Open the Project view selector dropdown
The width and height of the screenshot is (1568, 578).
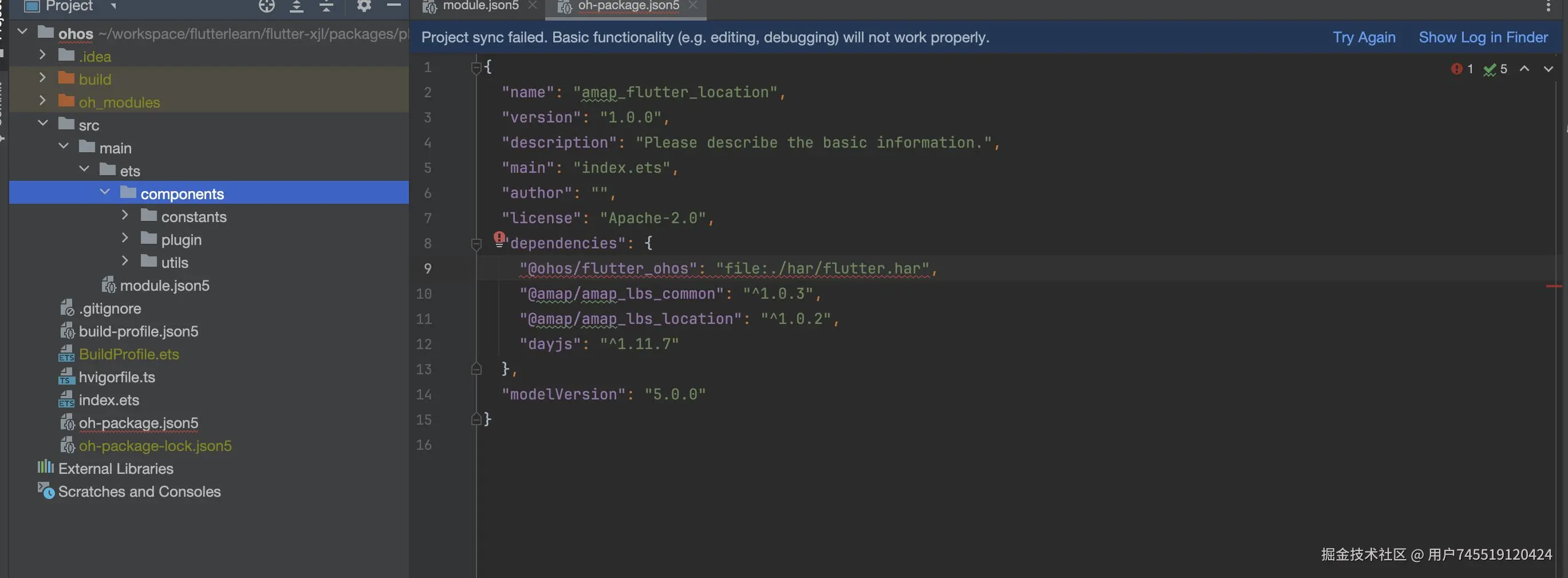pos(113,6)
